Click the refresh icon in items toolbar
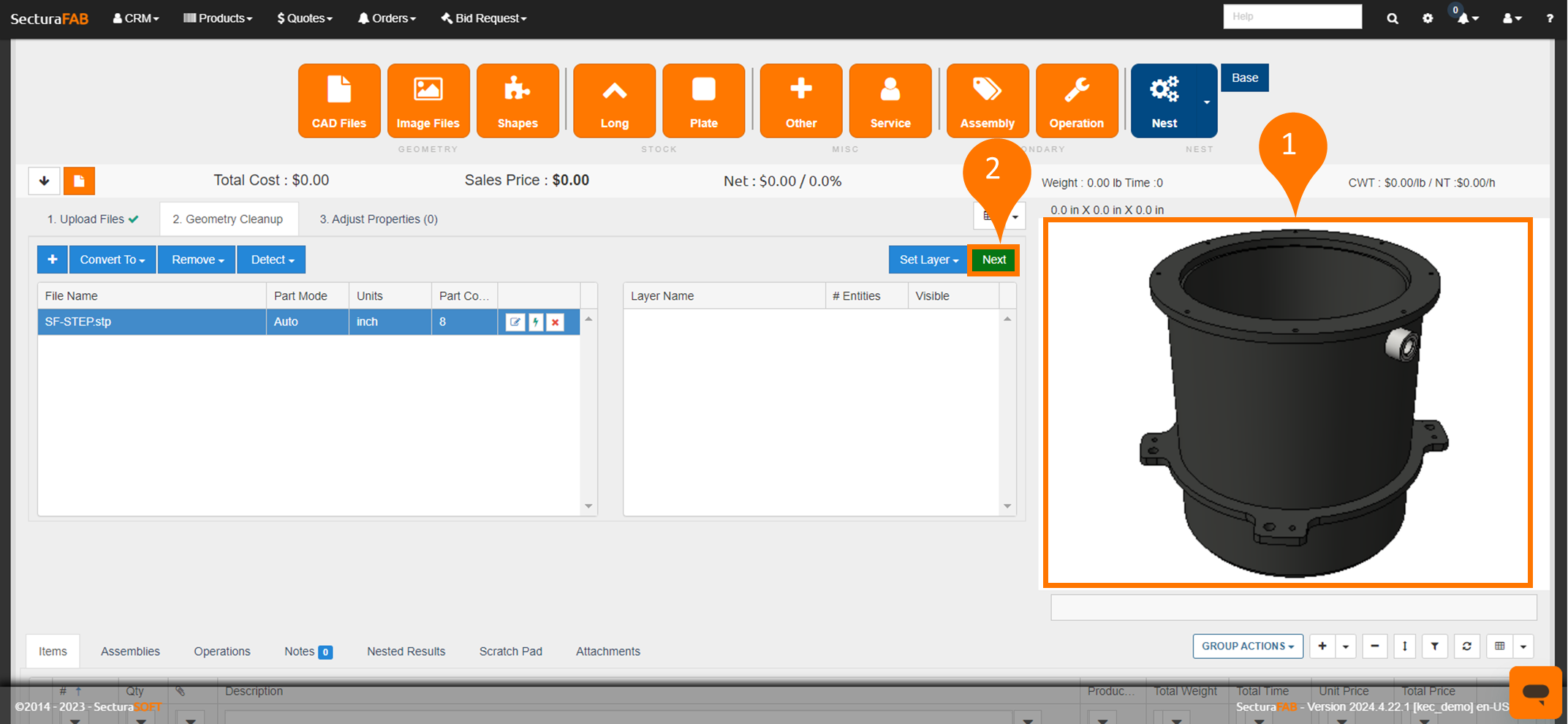 [x=1466, y=646]
